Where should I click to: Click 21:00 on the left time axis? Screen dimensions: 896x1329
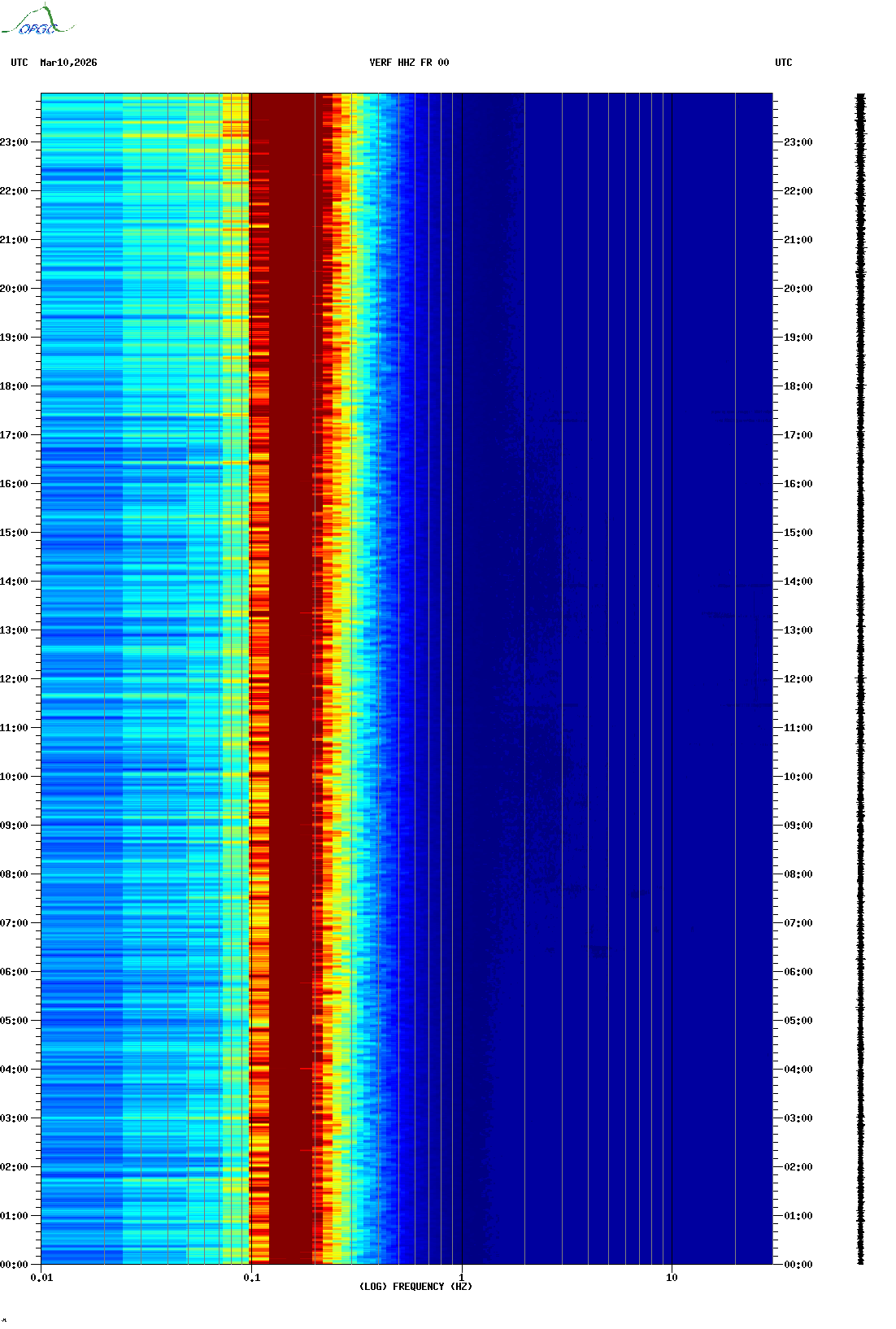tap(14, 240)
